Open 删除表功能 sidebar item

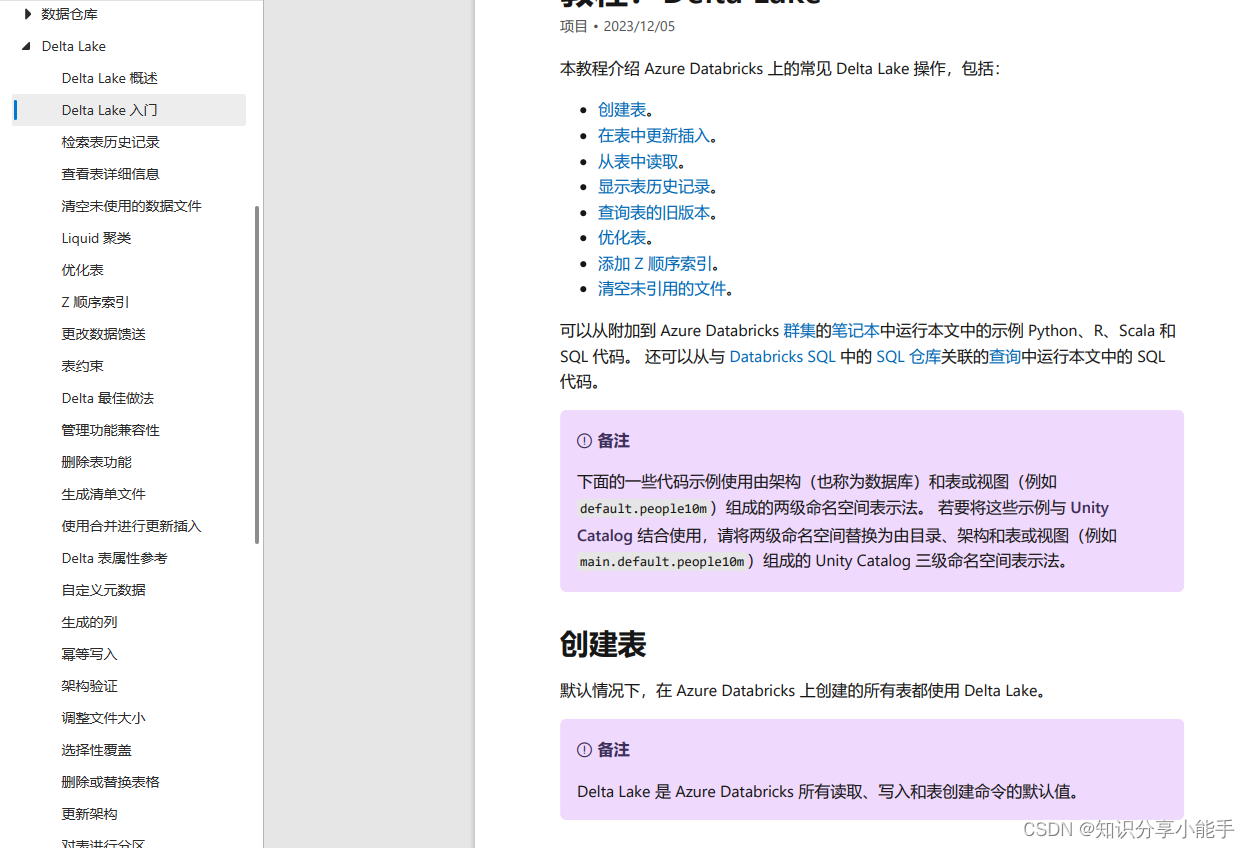(97, 462)
